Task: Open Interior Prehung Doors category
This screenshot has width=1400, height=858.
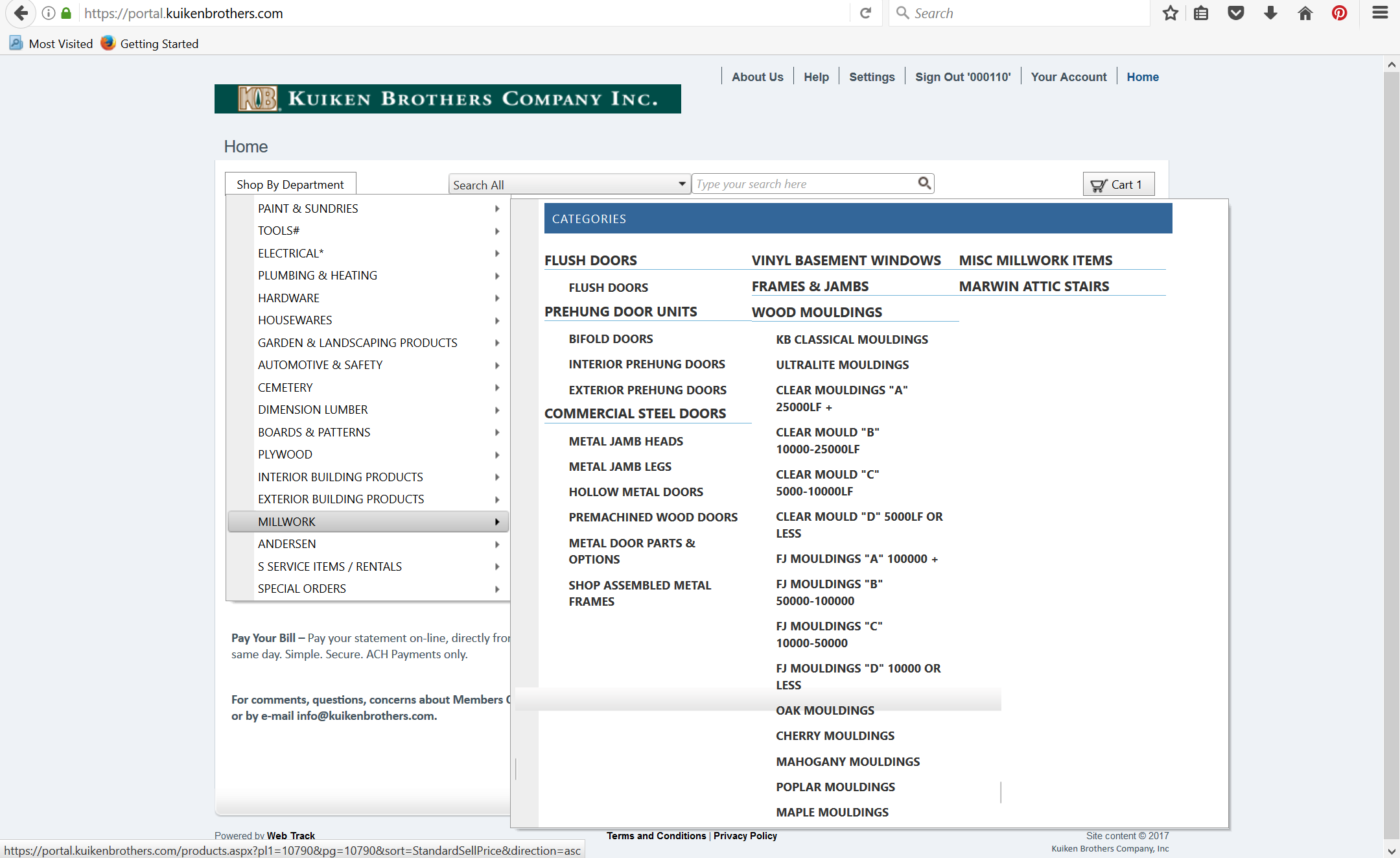Action: pyautogui.click(x=646, y=364)
